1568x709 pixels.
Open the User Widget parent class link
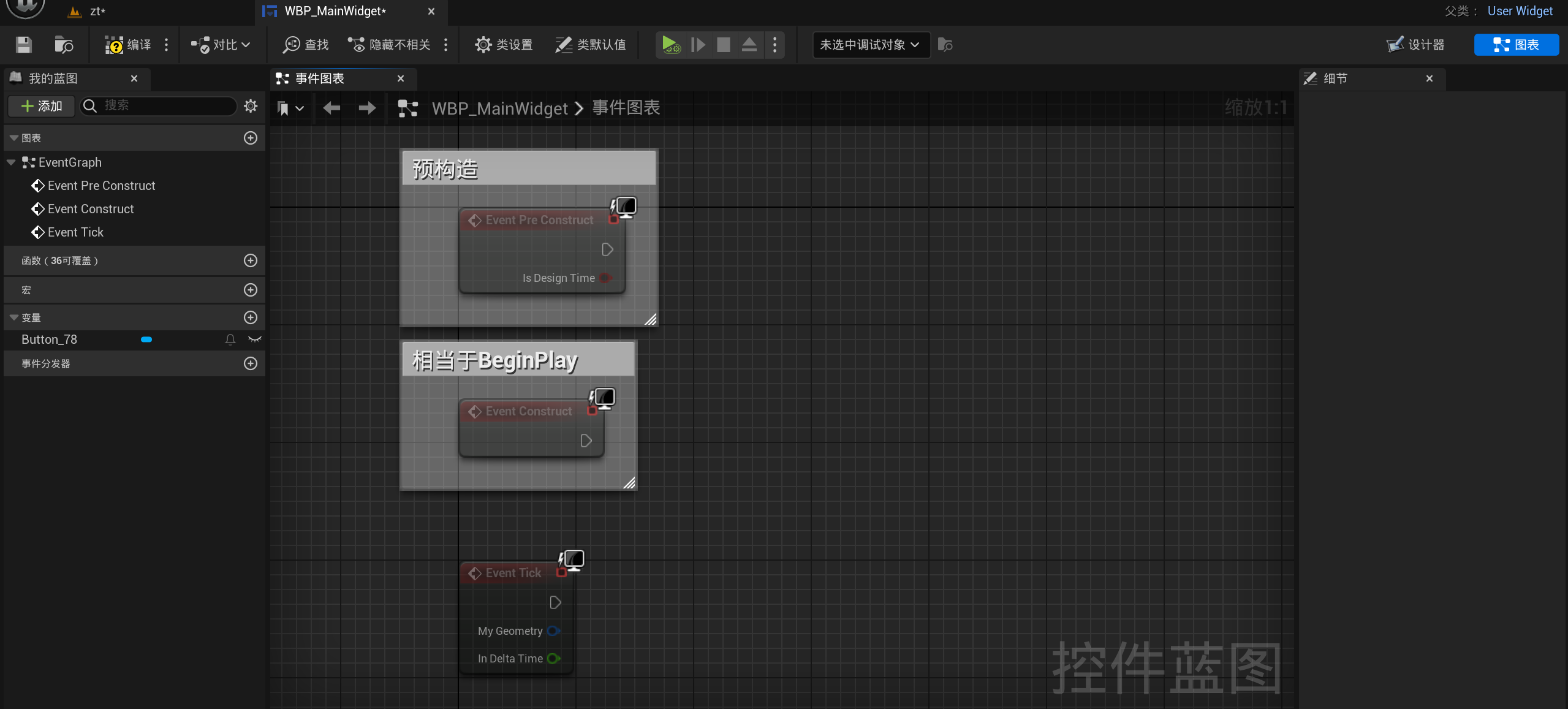click(1521, 10)
